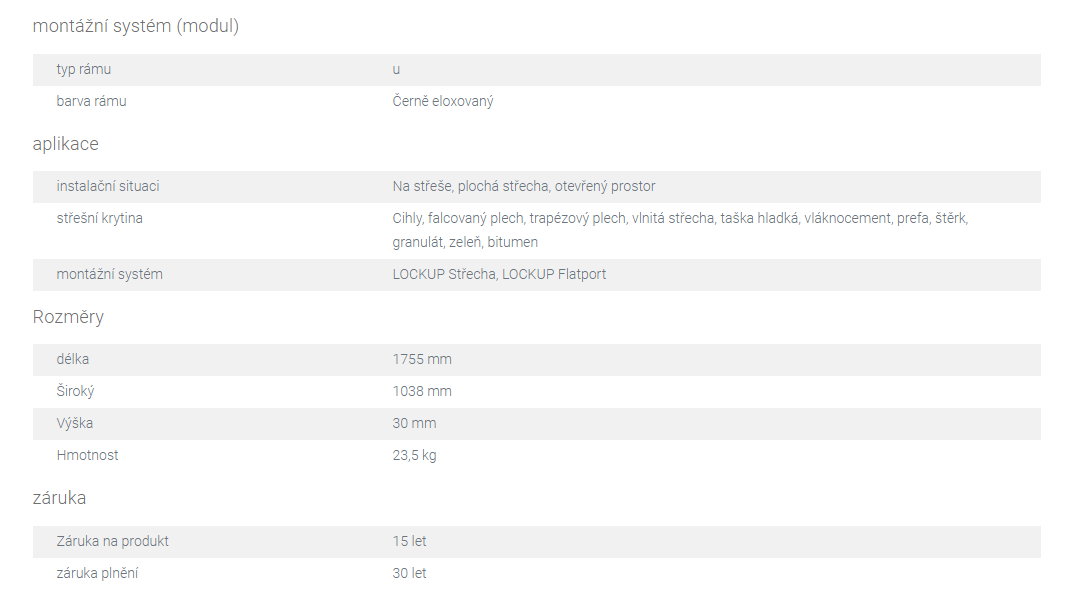
Task: Click the 'Rozměry' section heading
Action: tap(68, 317)
